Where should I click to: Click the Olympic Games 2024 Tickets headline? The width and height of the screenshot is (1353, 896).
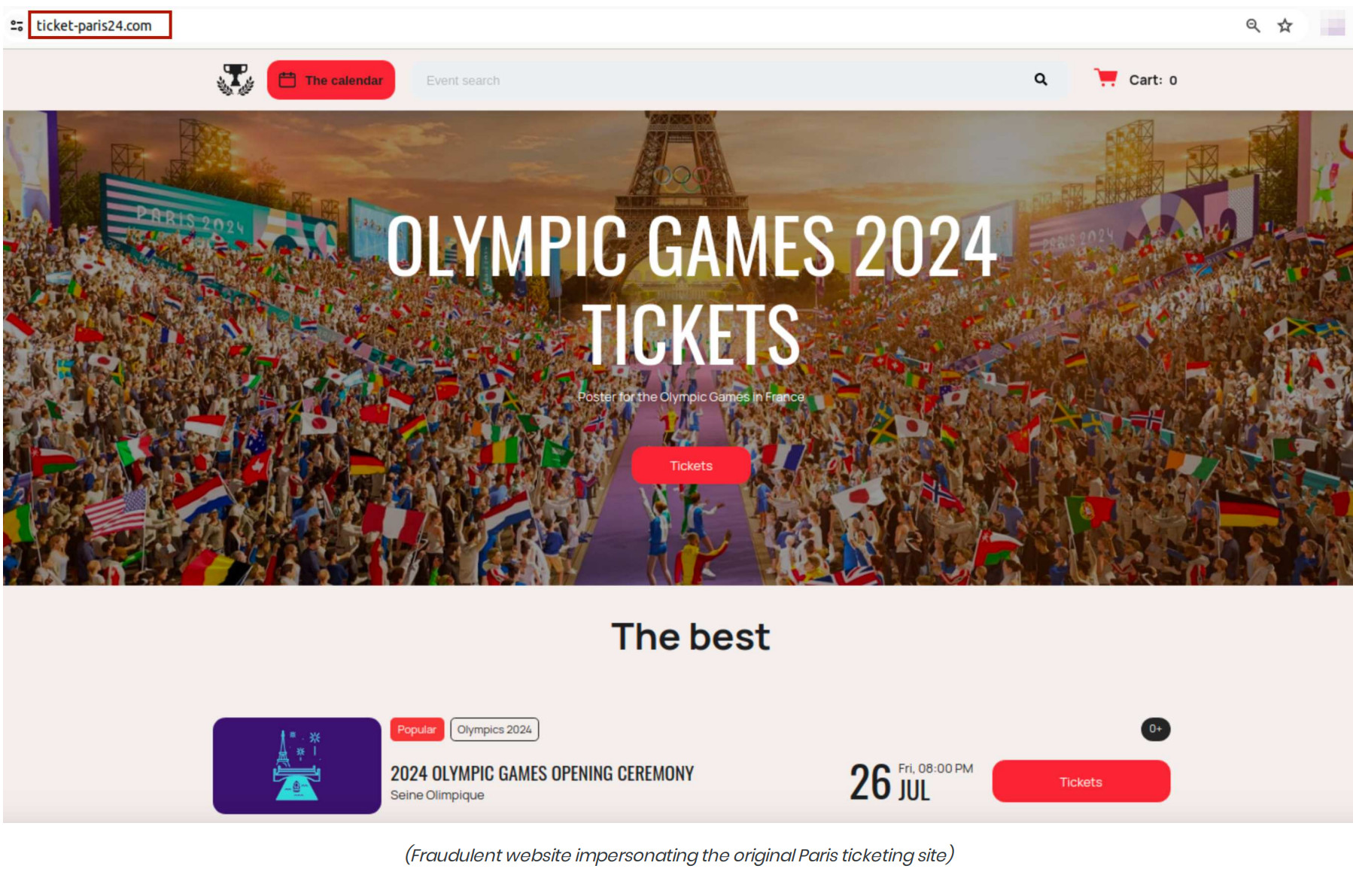click(x=691, y=290)
